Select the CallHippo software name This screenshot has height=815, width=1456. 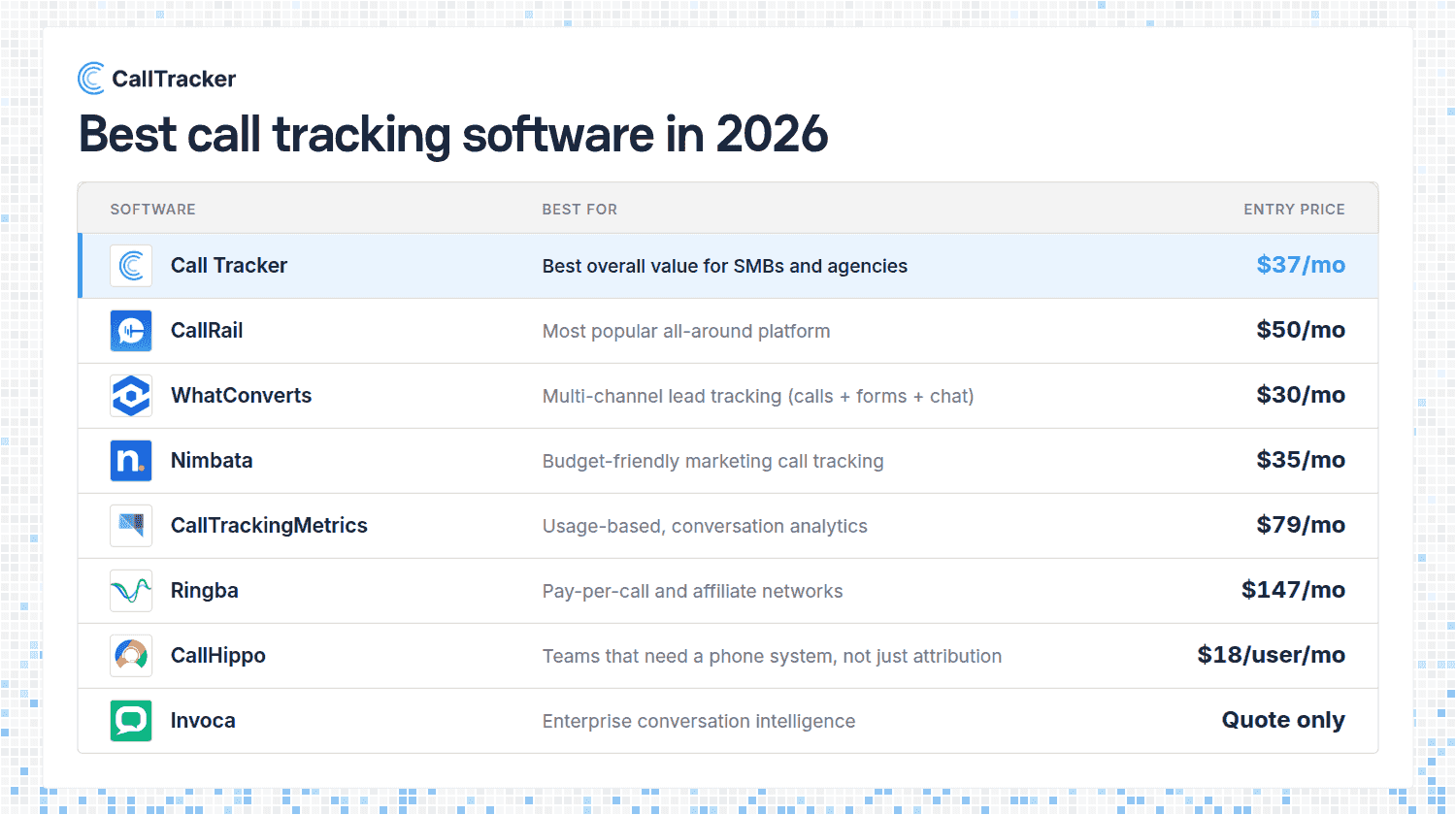(x=218, y=656)
